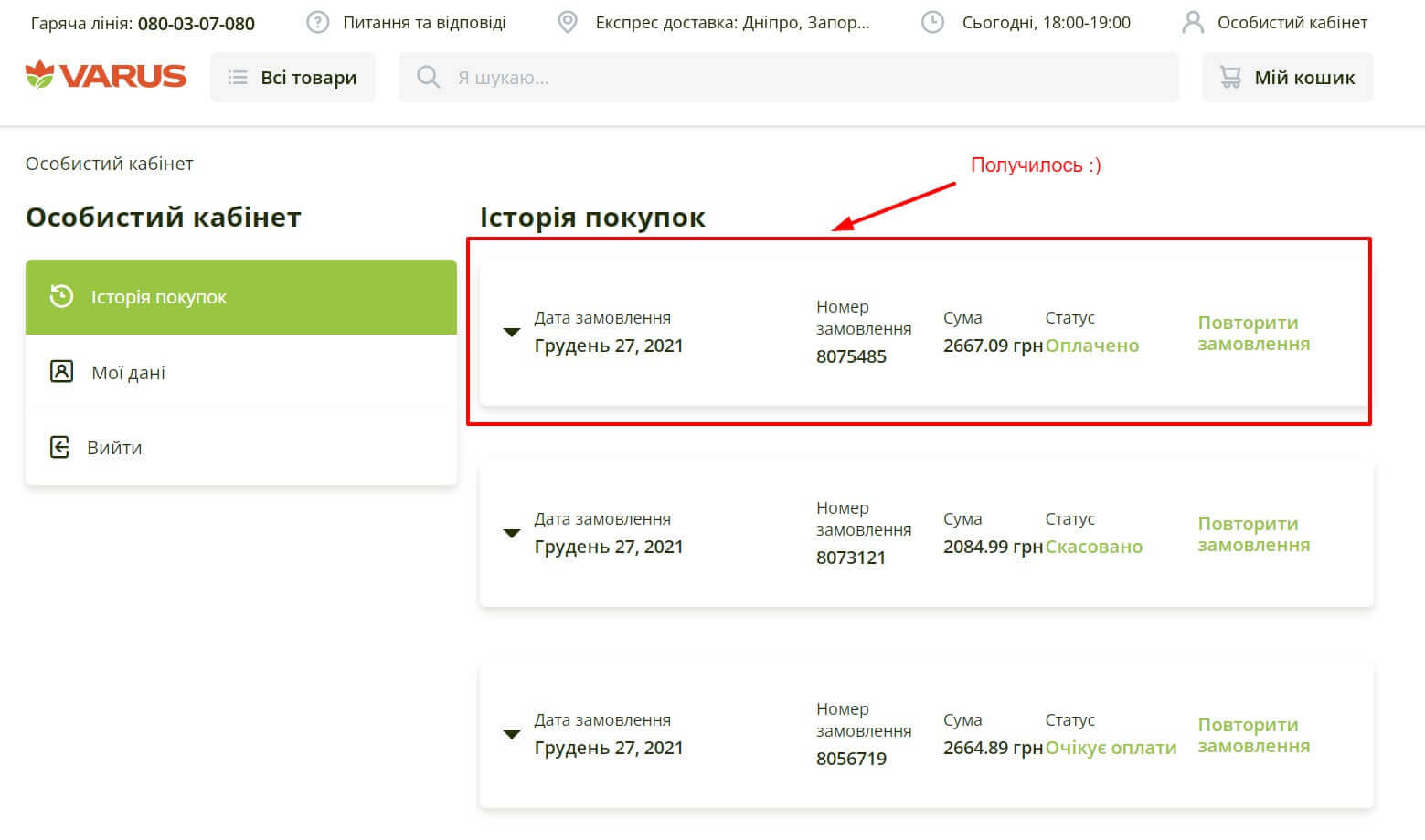The image size is (1425, 840).
Task: Click the Історія покупок page heading
Action: click(x=592, y=218)
